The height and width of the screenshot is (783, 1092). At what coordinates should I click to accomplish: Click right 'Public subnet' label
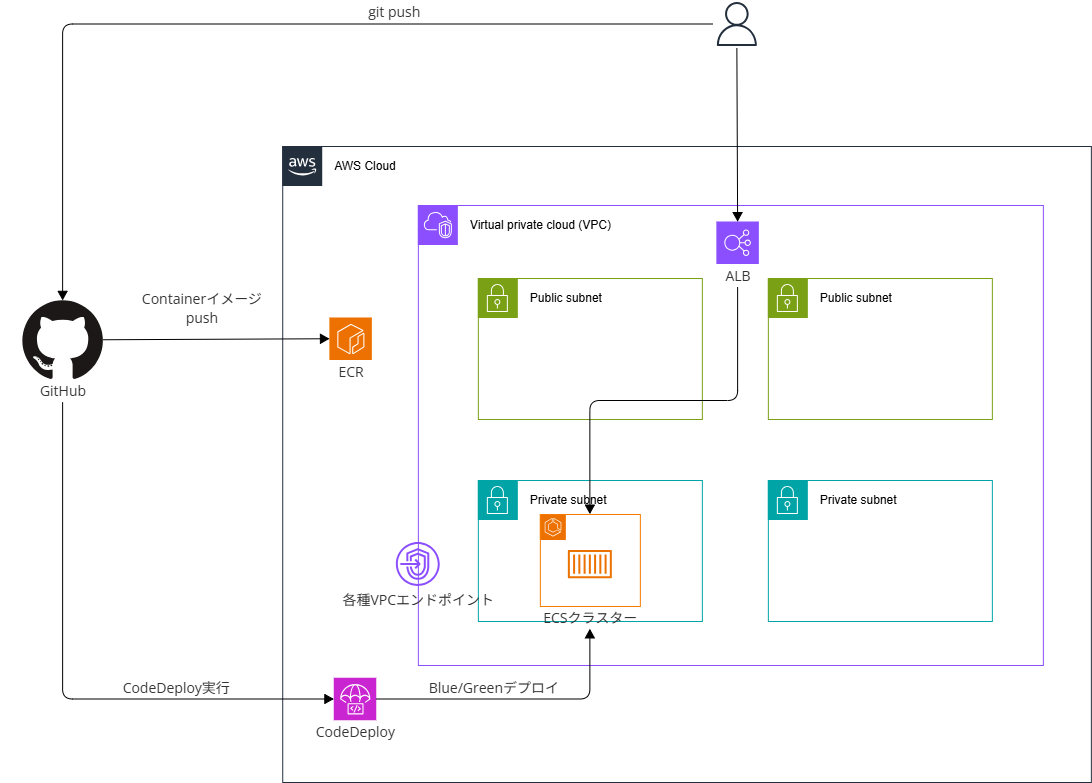click(x=856, y=297)
